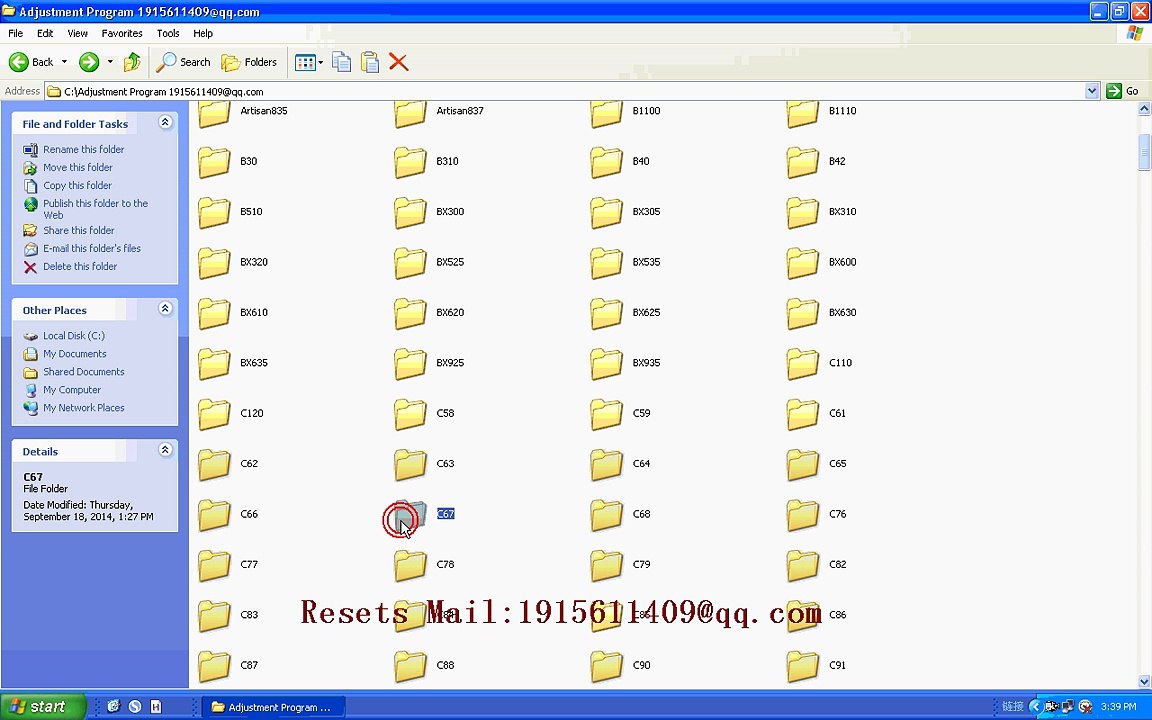Viewport: 1152px width, 720px height.
Task: Expand the Address bar dropdown
Action: point(1092,91)
